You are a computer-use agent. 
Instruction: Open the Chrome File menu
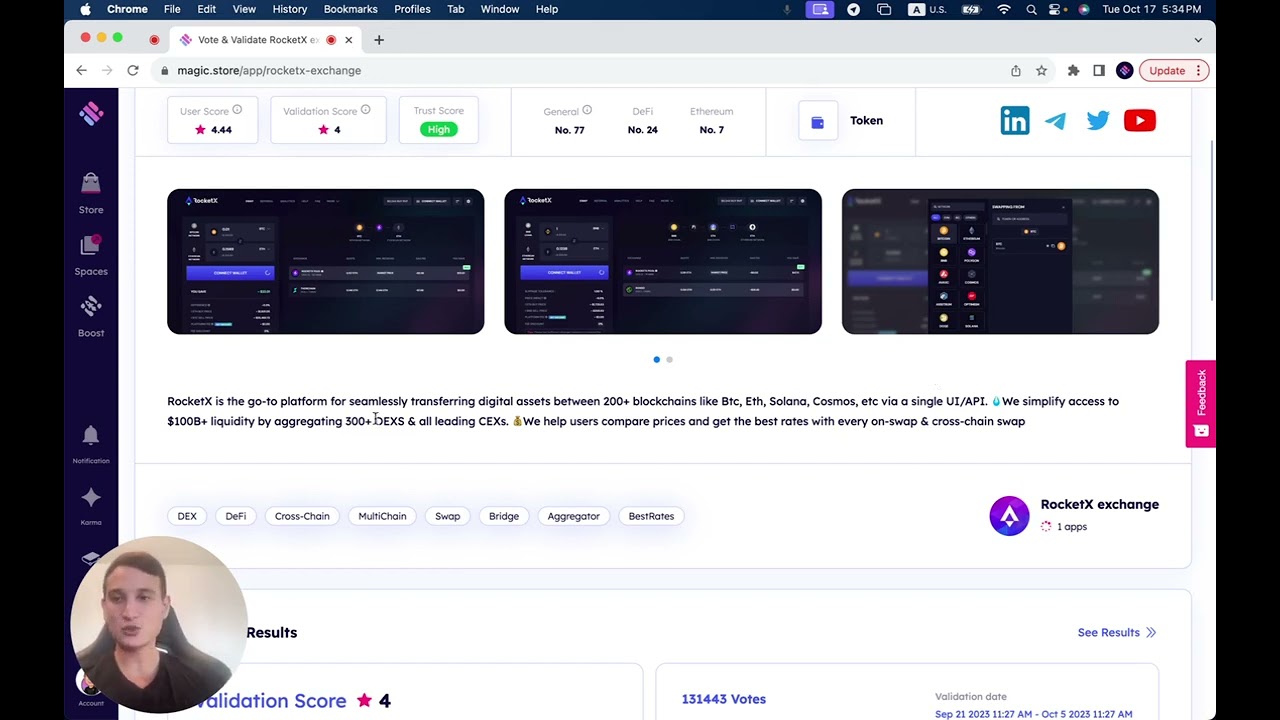pos(172,9)
